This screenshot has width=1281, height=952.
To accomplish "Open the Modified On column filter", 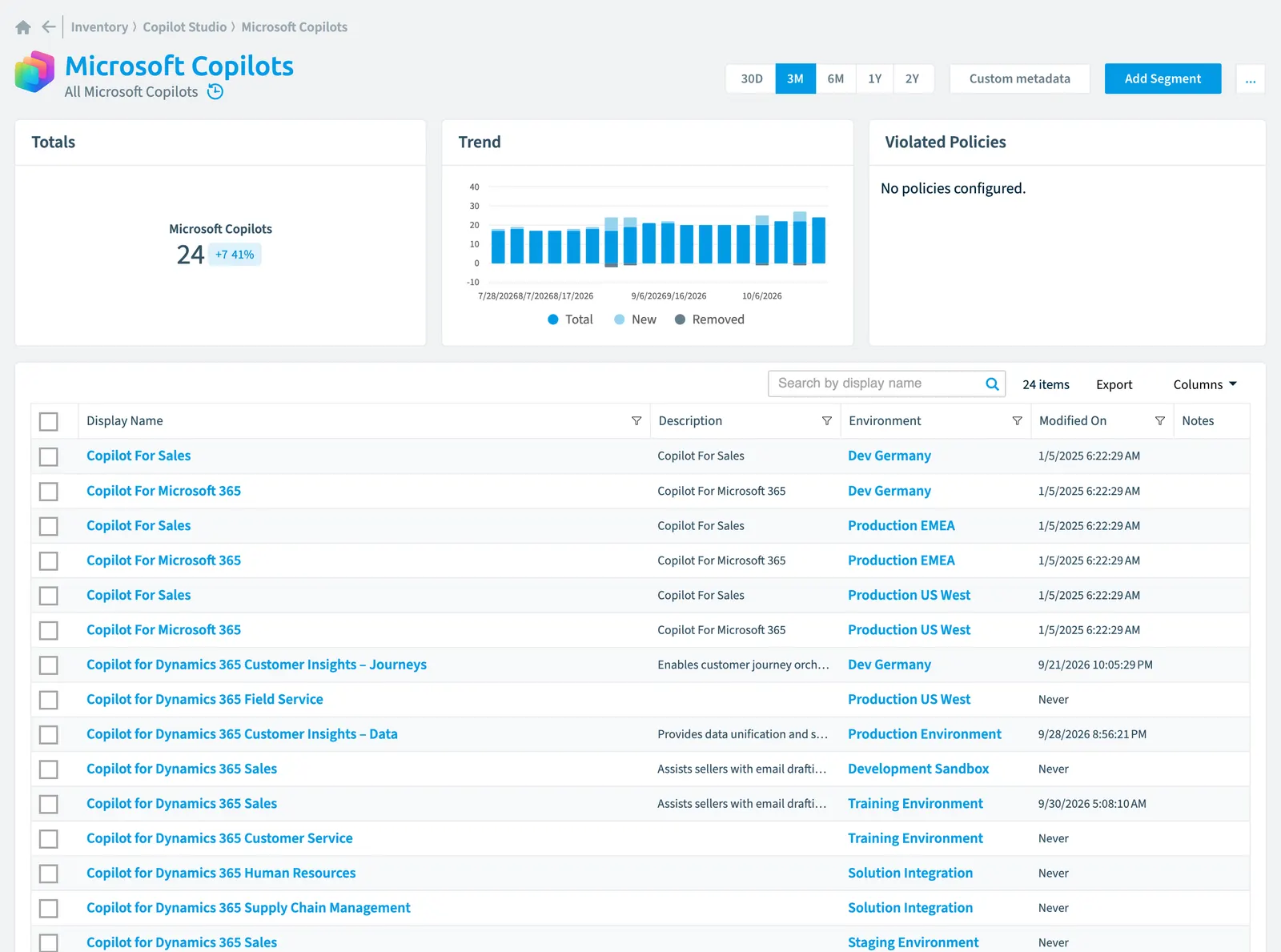I will (x=1160, y=421).
